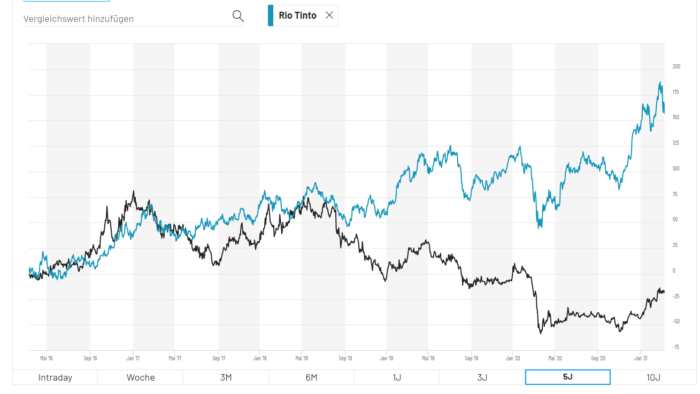
Task: Choose the 3M time range
Action: click(x=226, y=377)
